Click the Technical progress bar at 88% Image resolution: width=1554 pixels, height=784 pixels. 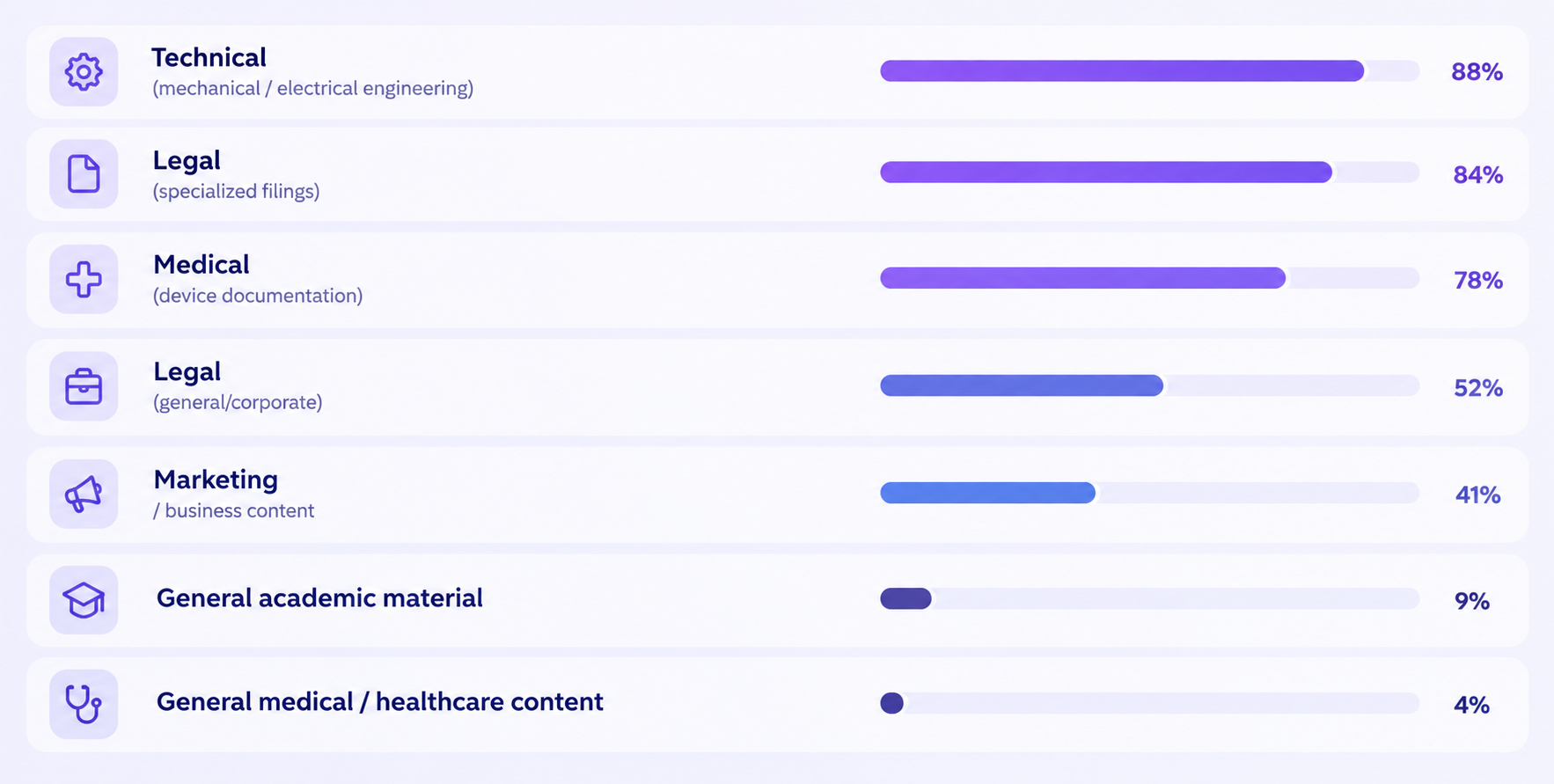tap(1149, 71)
